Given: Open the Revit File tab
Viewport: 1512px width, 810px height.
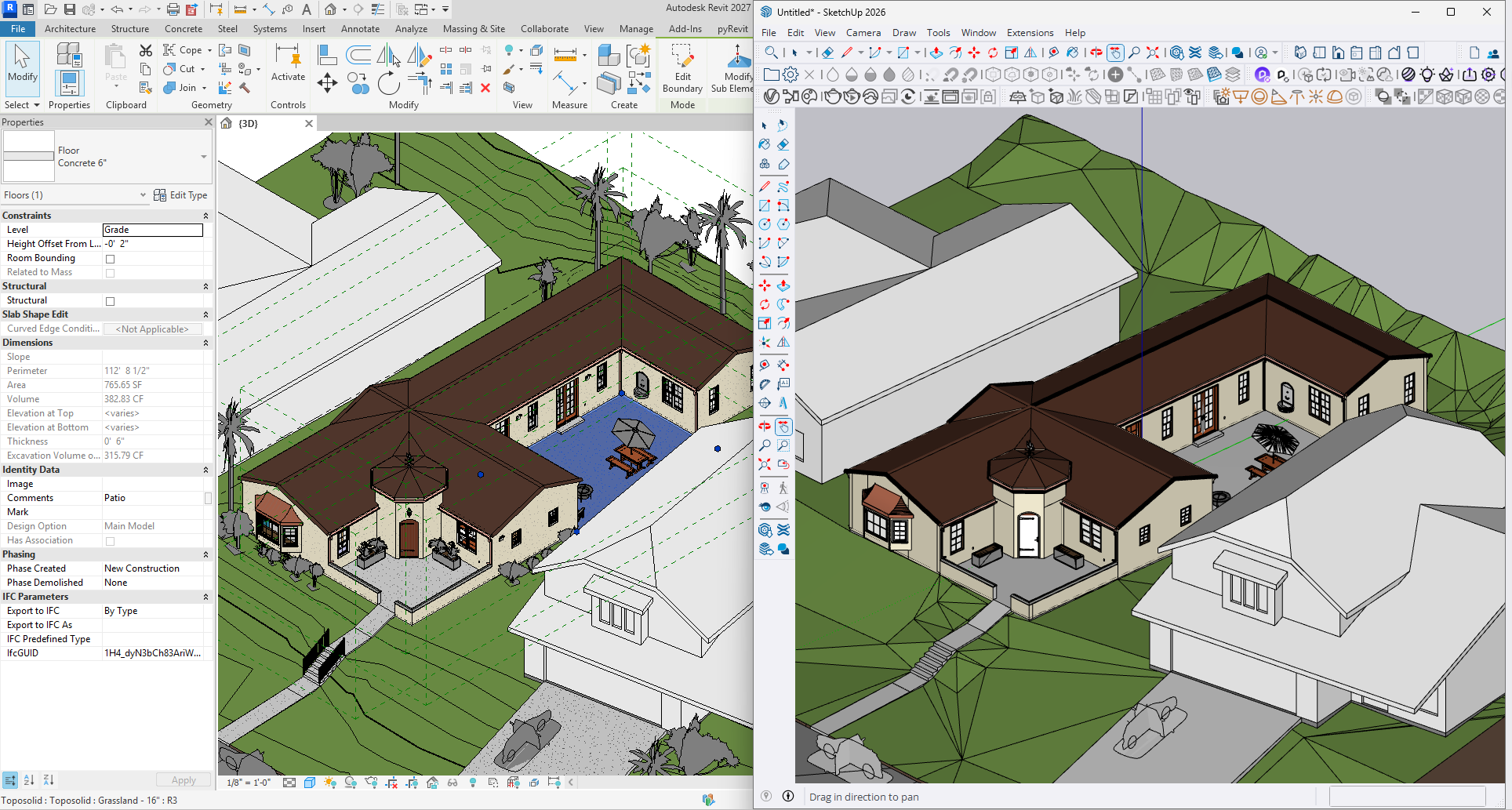Looking at the screenshot, I should pyautogui.click(x=18, y=29).
